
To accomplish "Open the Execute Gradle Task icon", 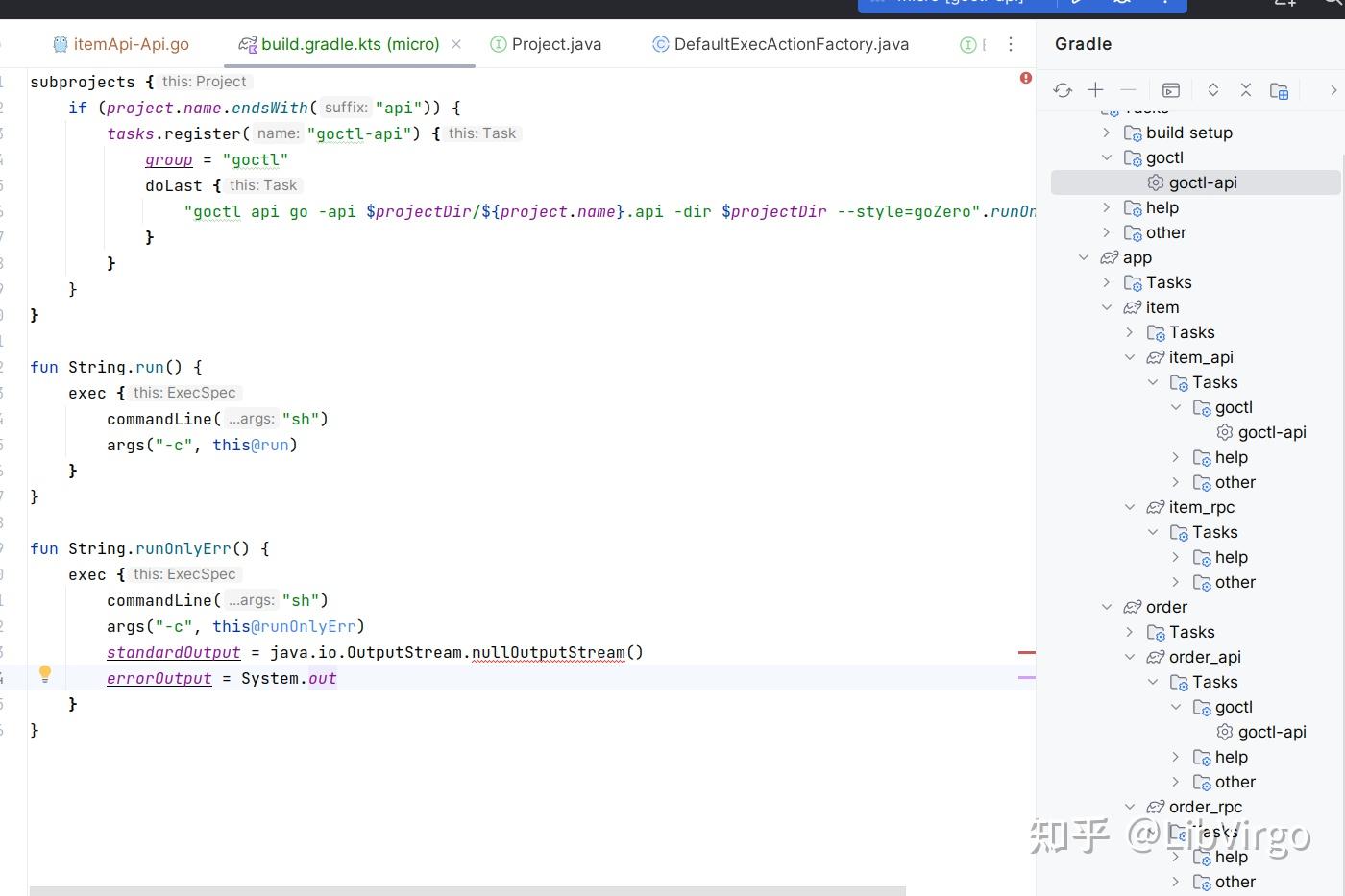I will (1171, 90).
